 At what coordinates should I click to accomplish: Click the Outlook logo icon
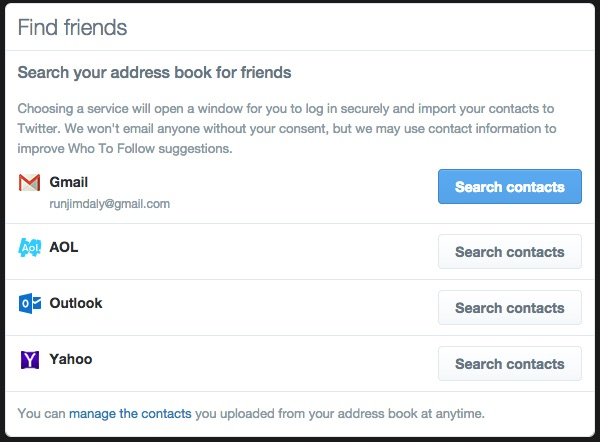(x=29, y=304)
